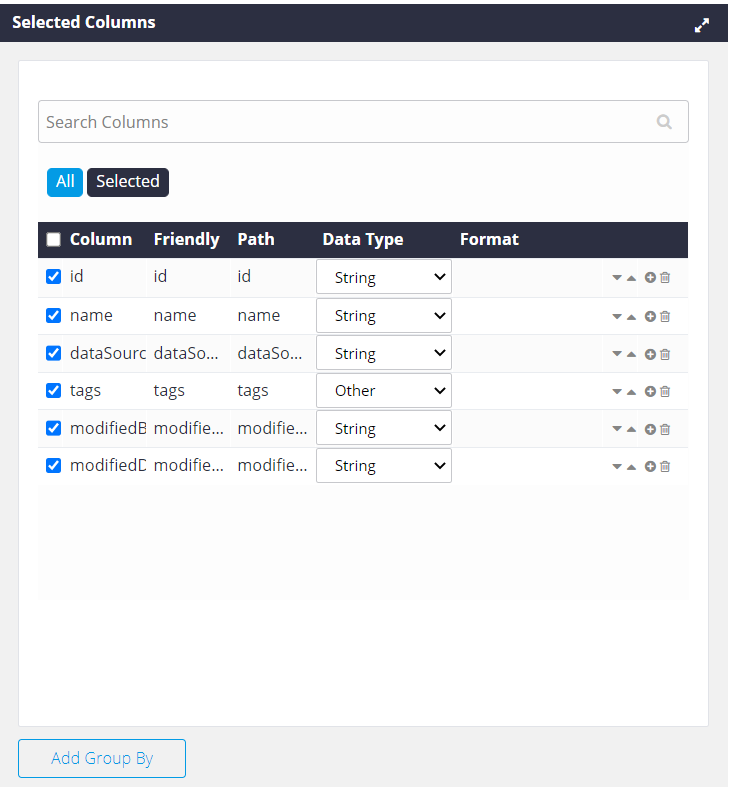732x787 pixels.
Task: Move the tags row up
Action: pos(631,392)
